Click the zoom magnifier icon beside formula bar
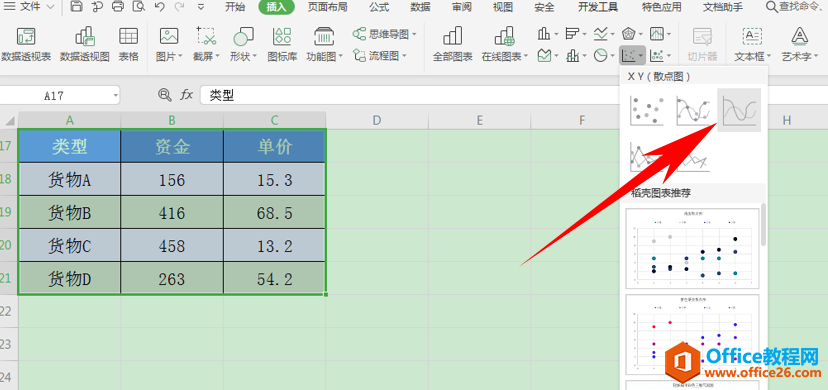The height and width of the screenshot is (390, 828). pyautogui.click(x=165, y=95)
